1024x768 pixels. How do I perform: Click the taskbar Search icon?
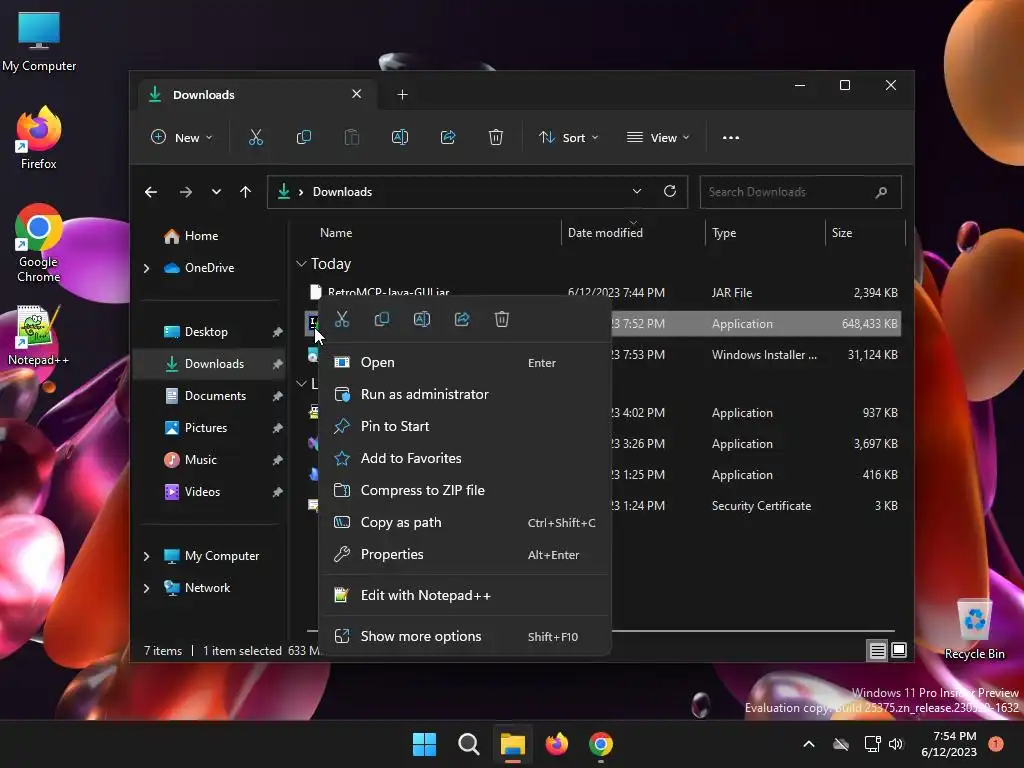click(x=468, y=744)
